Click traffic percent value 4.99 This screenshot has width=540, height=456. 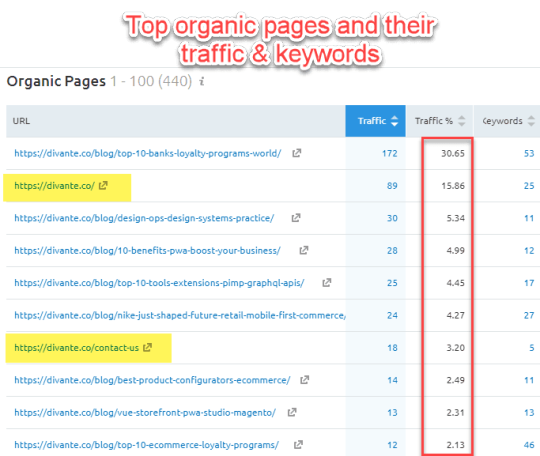click(456, 250)
